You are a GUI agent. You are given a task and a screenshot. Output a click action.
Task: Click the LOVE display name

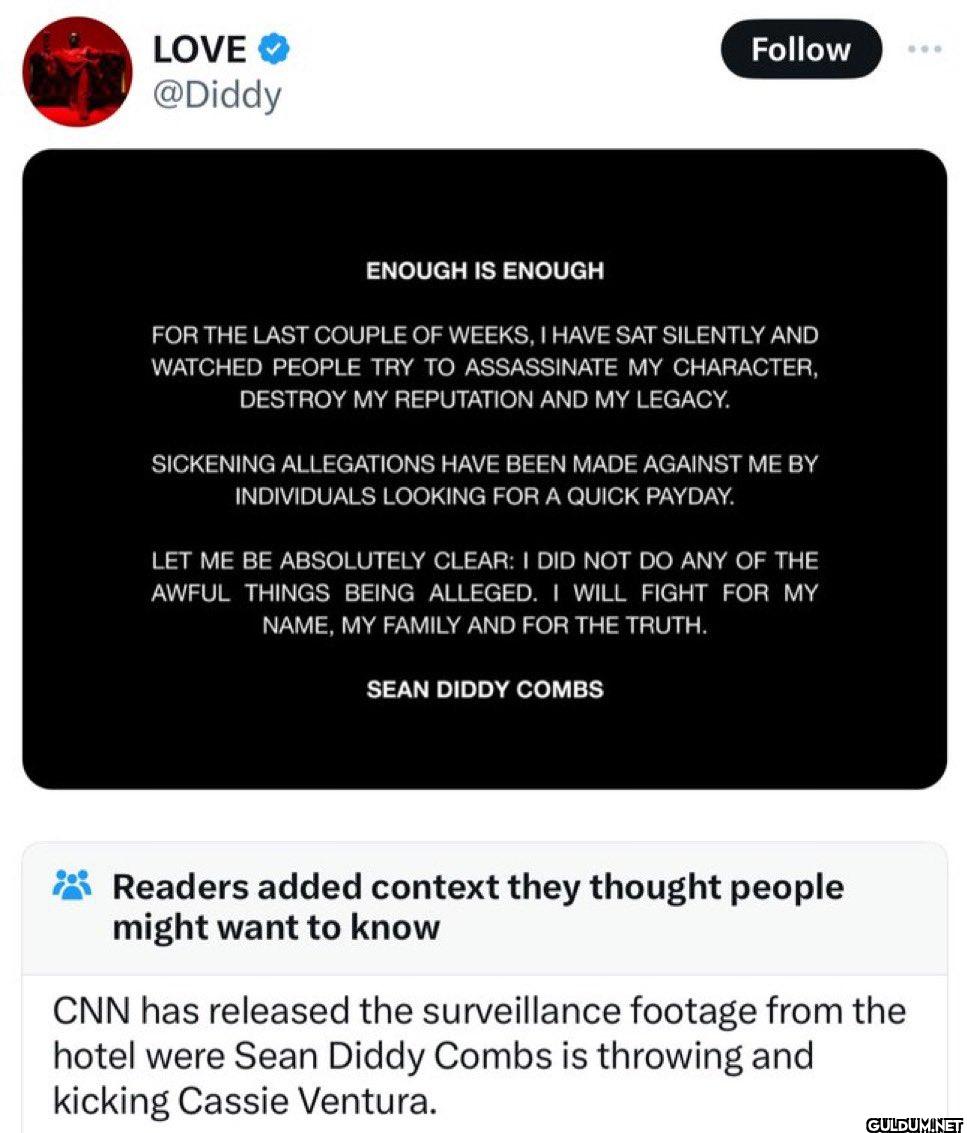200,49
